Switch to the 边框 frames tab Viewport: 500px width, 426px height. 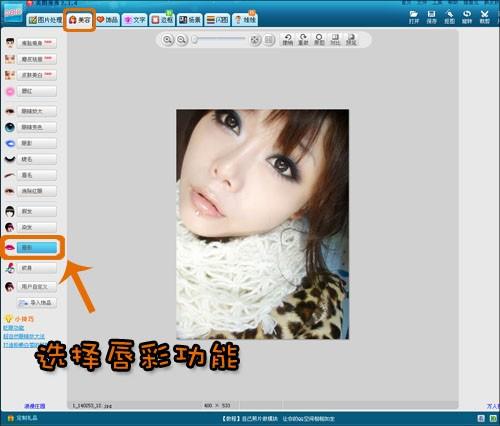162,20
